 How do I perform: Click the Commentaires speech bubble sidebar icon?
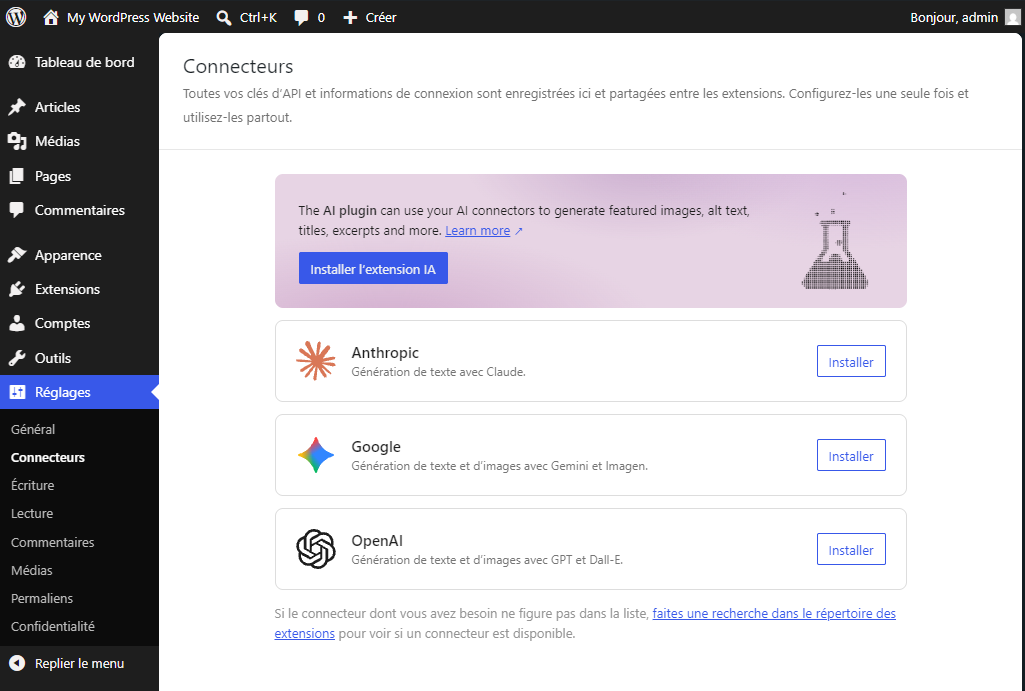(x=17, y=210)
